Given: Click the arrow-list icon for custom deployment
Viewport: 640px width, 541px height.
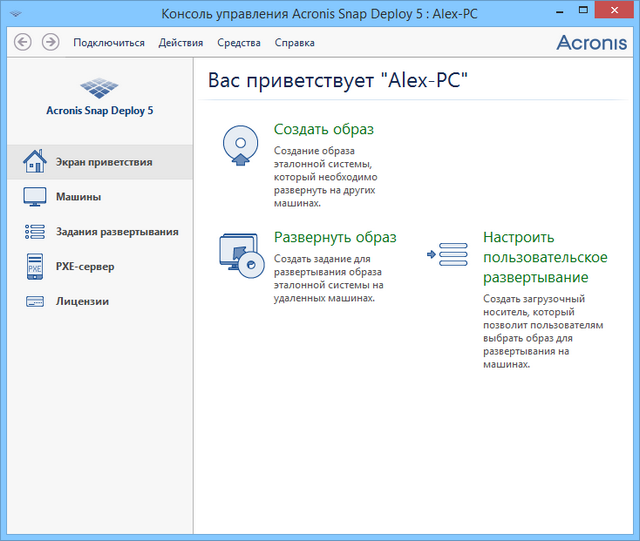Looking at the screenshot, I should 447,255.
